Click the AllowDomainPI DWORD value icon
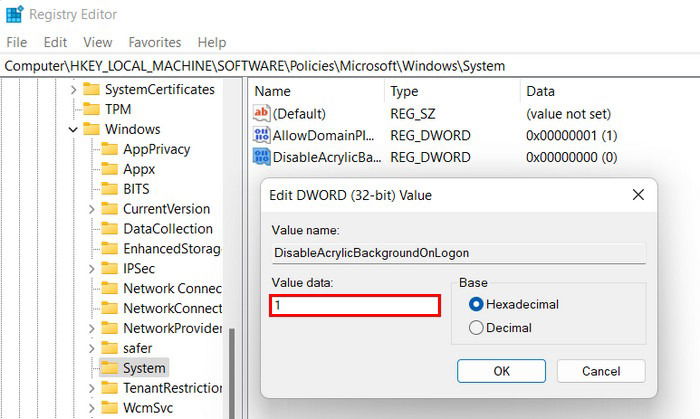Viewport: 700px width, 419px height. 261,135
